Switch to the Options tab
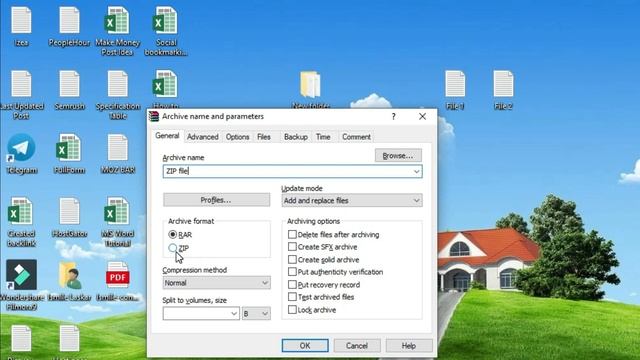 [238, 137]
